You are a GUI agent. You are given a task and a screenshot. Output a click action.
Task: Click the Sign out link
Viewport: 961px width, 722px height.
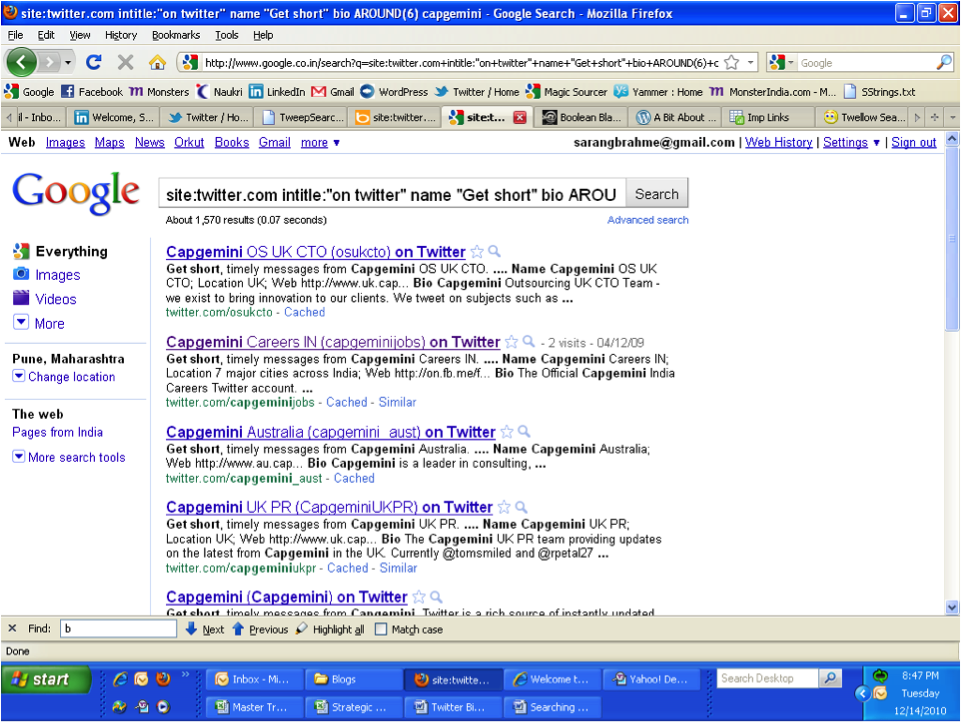click(913, 143)
